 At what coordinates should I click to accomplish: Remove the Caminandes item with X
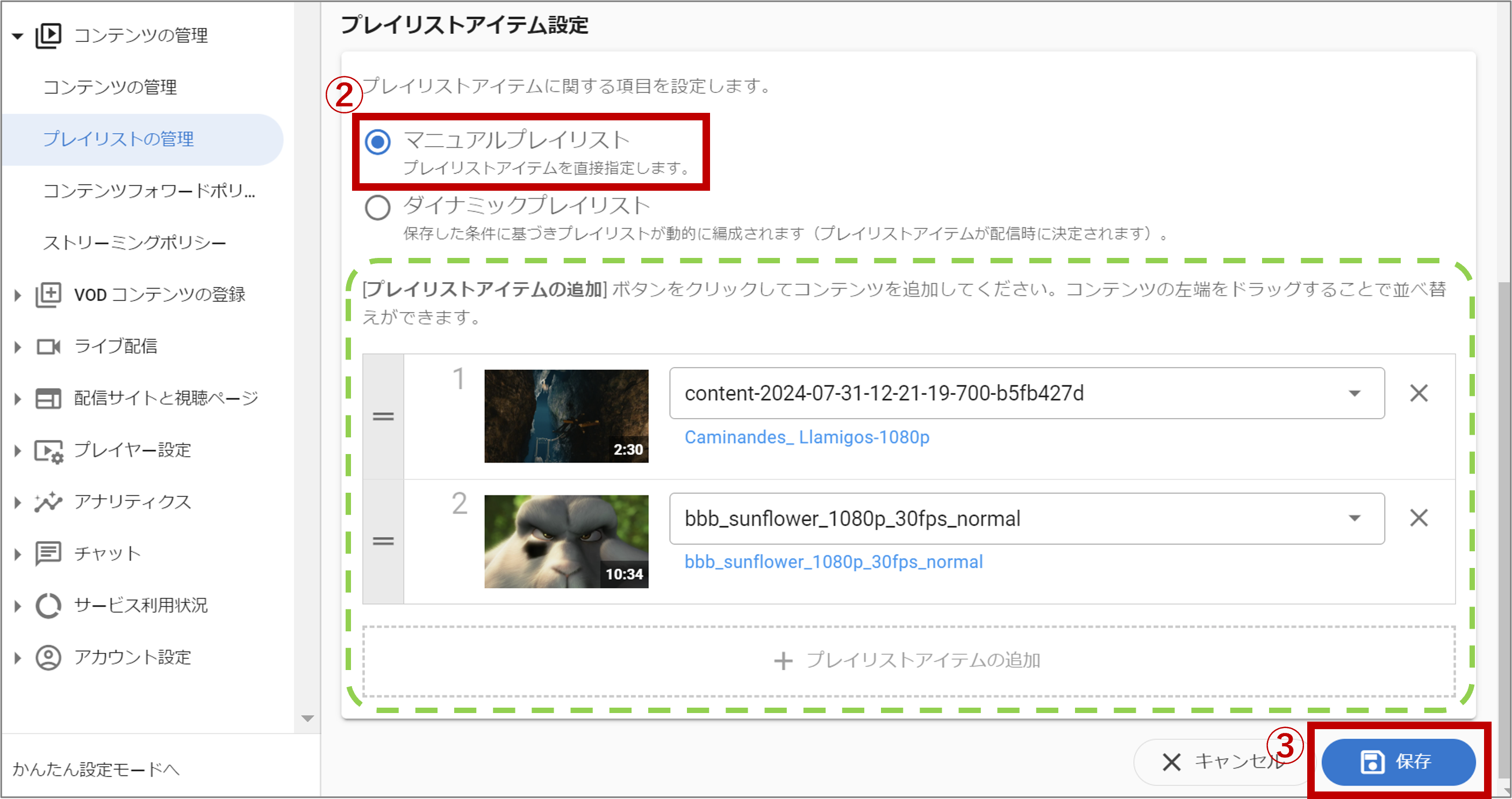(x=1418, y=394)
